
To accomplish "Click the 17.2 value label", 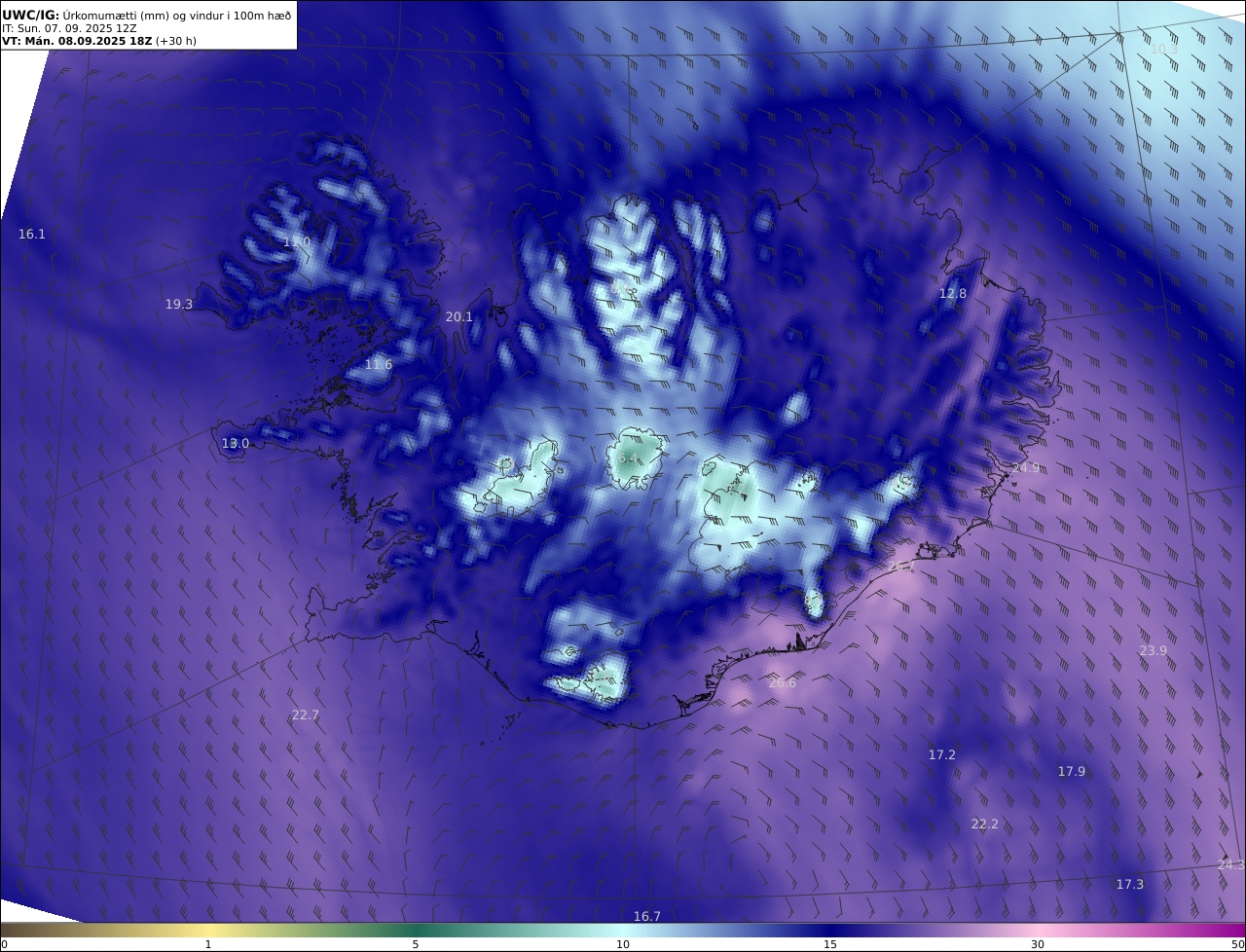I will click(x=942, y=755).
